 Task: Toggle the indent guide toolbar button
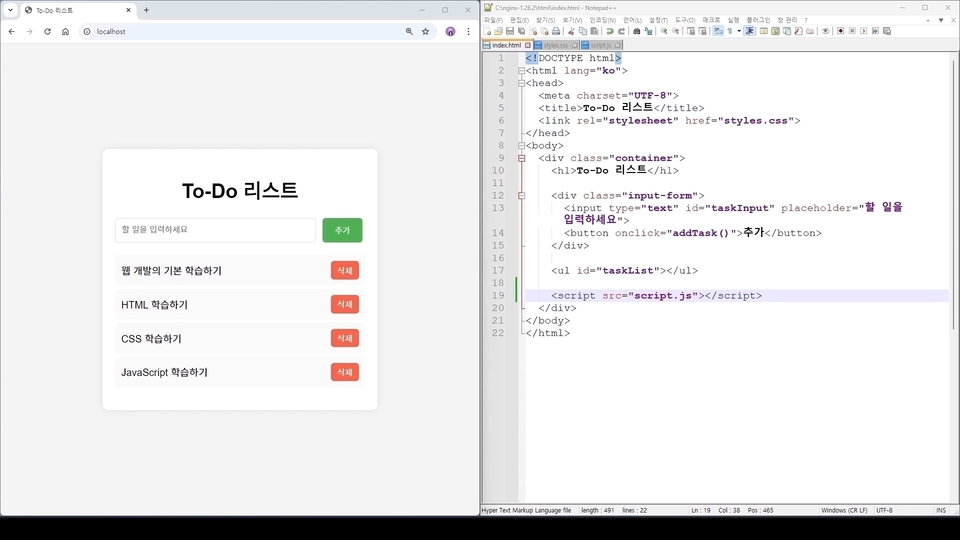(x=749, y=31)
